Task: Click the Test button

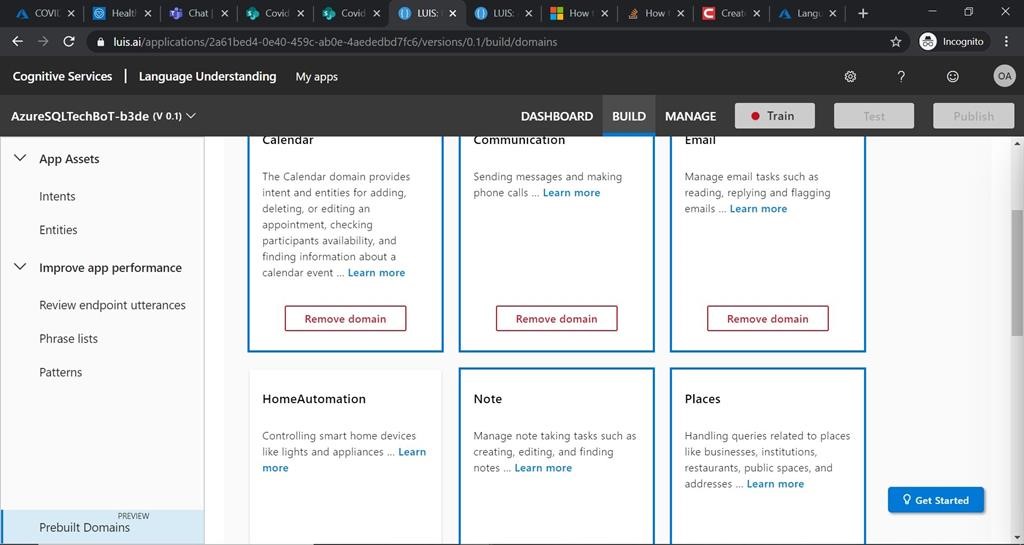Action: [874, 116]
